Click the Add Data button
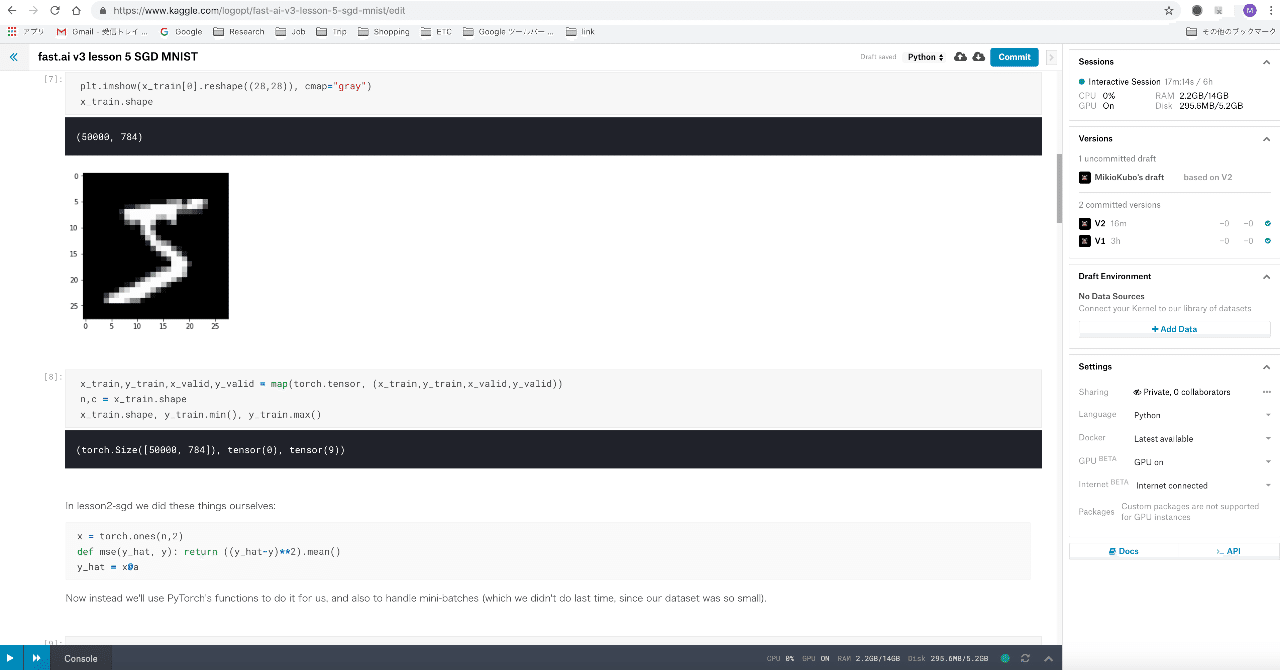Screen dimensions: 1280x670 coord(1173,328)
